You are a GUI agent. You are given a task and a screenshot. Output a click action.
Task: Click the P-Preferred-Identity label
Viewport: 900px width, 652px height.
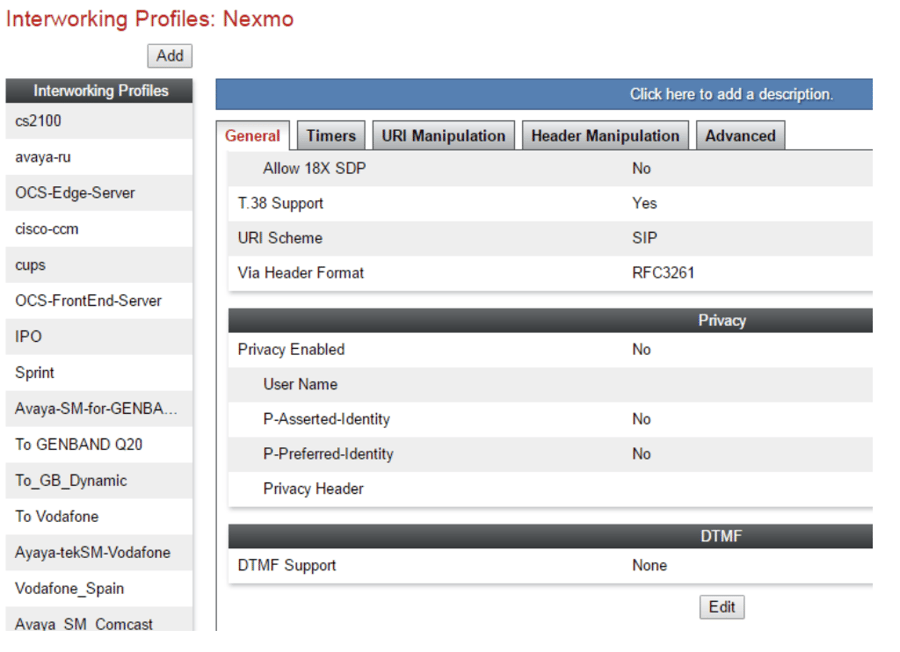coord(328,454)
